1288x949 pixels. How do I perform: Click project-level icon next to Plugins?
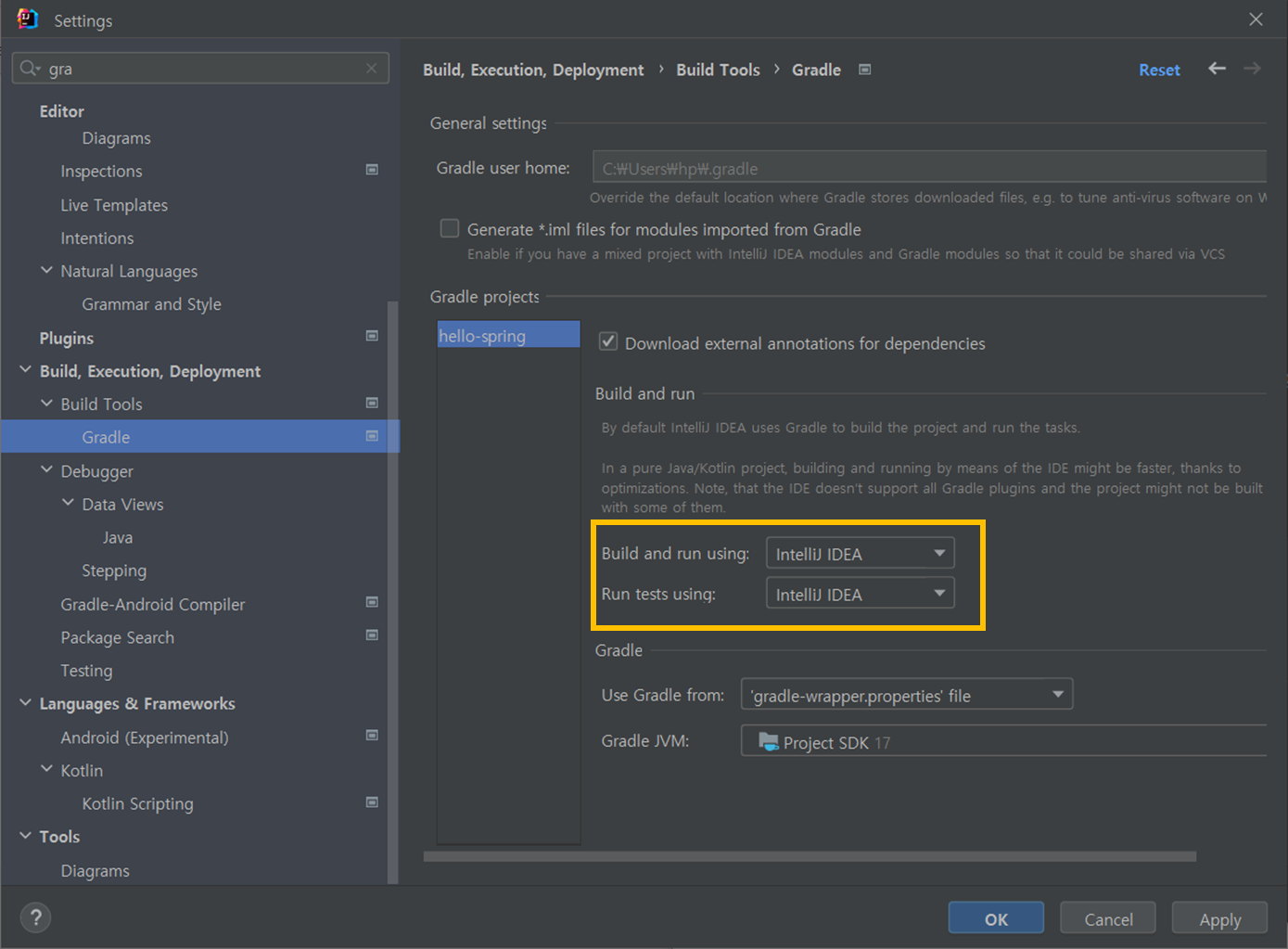coord(372,336)
